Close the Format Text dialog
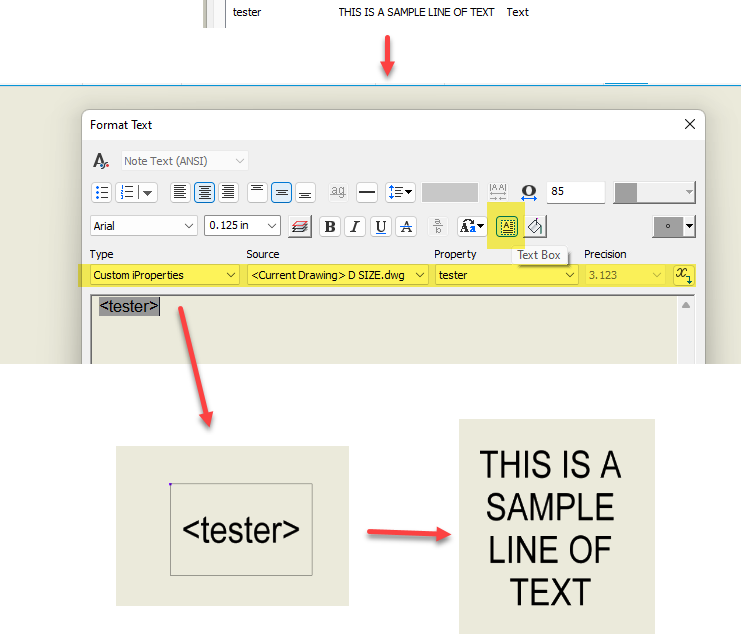 click(x=689, y=124)
